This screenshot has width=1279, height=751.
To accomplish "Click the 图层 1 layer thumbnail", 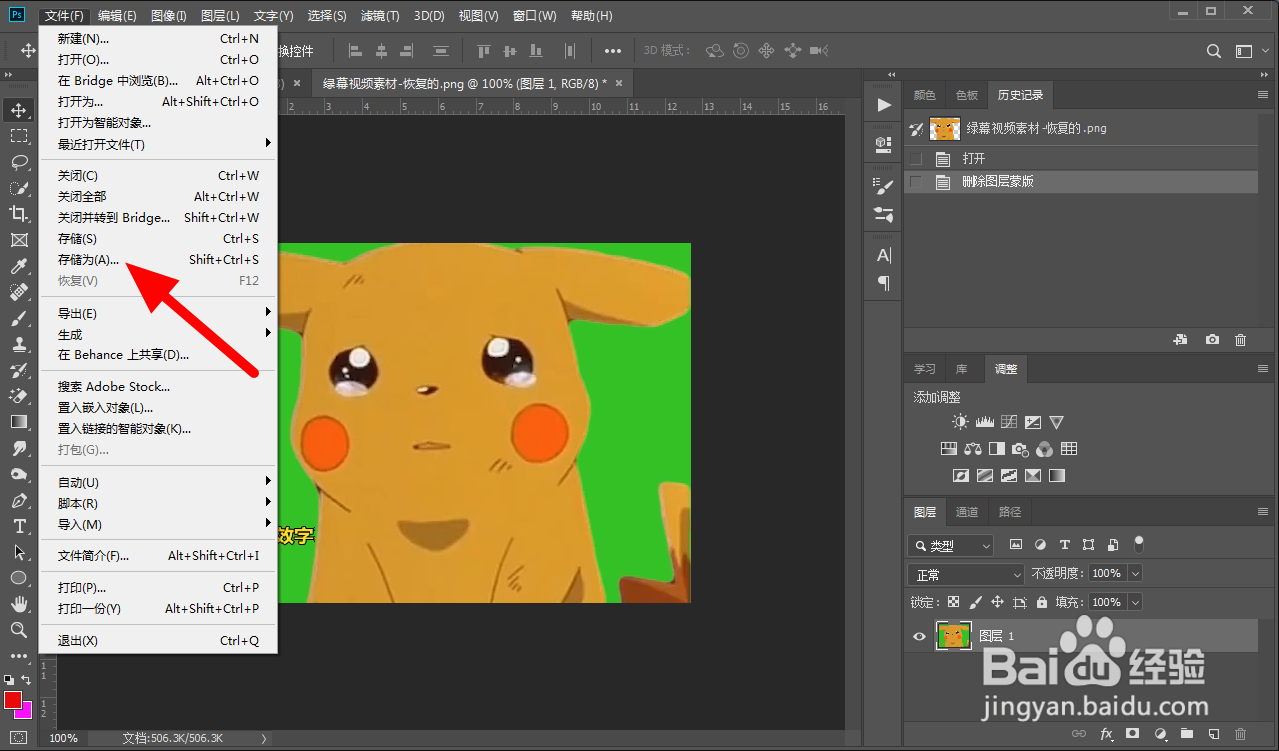I will 953,636.
